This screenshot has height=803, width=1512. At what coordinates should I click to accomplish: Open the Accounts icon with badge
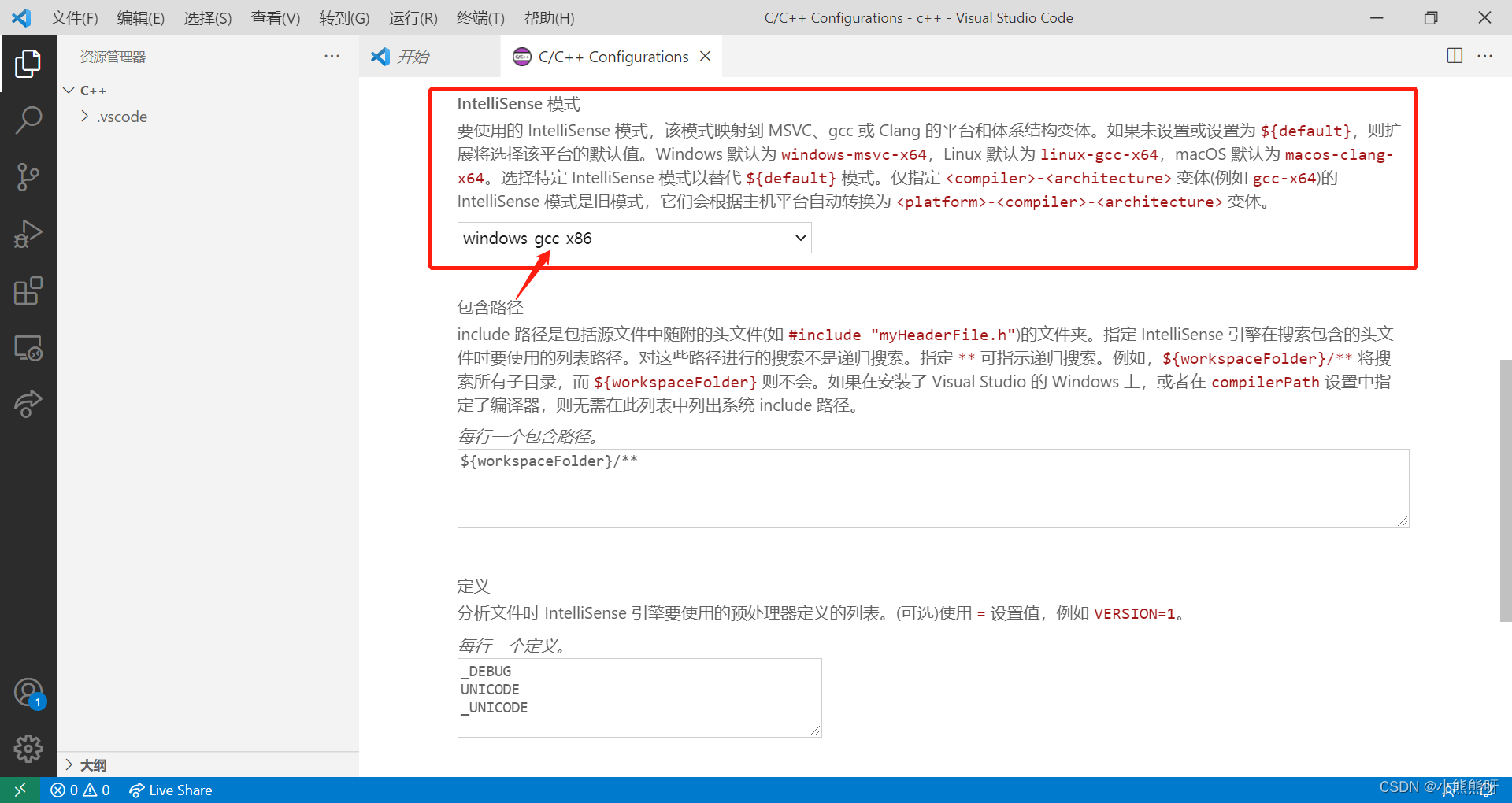click(28, 694)
